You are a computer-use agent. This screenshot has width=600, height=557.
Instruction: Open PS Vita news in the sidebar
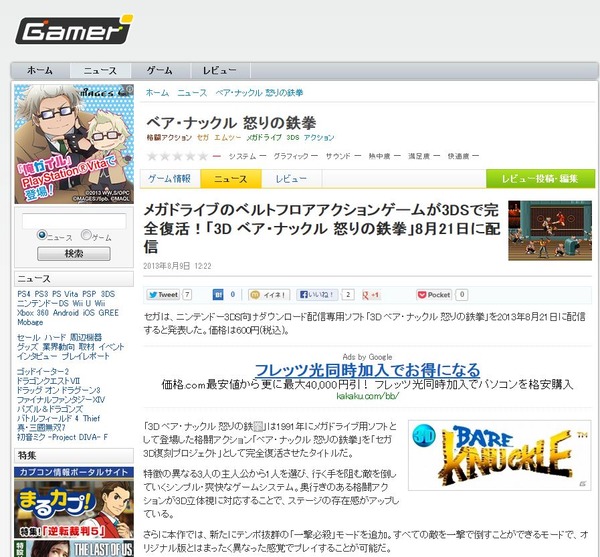click(65, 294)
